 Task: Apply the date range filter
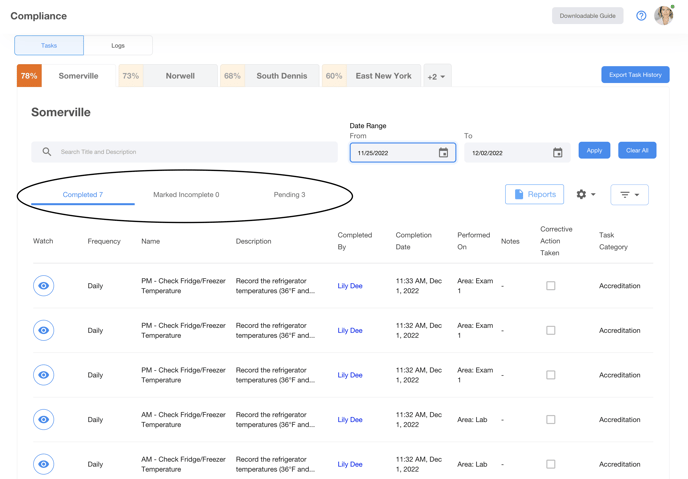[x=594, y=150]
